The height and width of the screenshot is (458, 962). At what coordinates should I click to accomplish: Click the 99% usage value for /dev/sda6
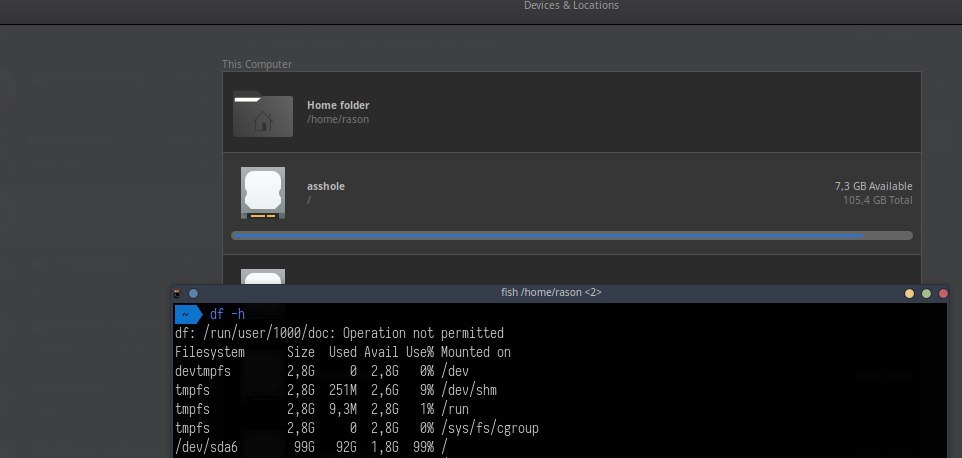(423, 447)
